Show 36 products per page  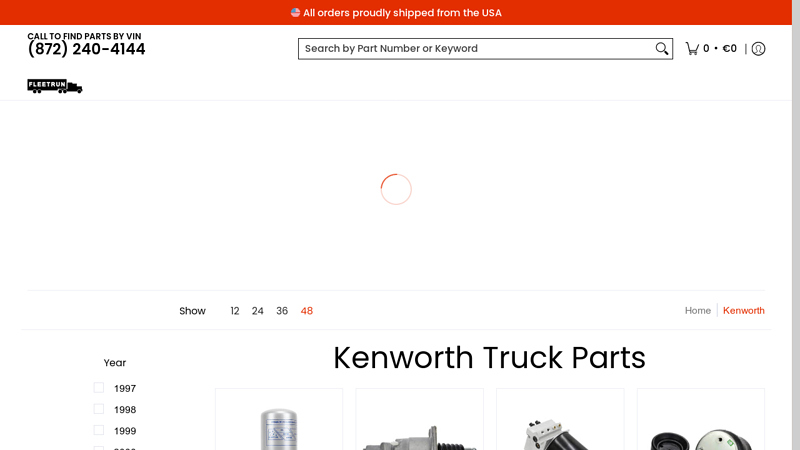point(282,311)
